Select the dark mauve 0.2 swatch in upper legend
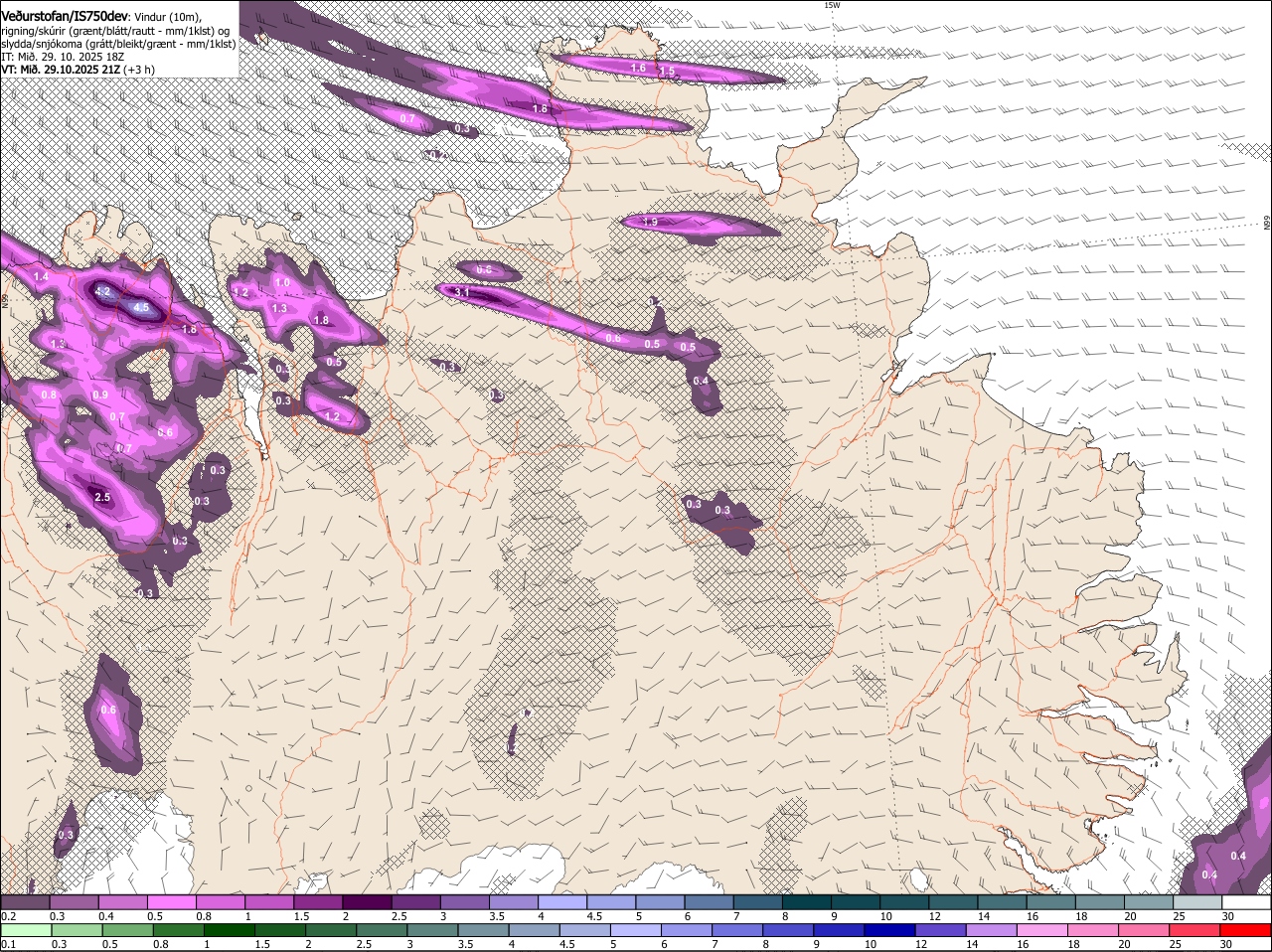This screenshot has height=952, width=1272. coord(25,902)
